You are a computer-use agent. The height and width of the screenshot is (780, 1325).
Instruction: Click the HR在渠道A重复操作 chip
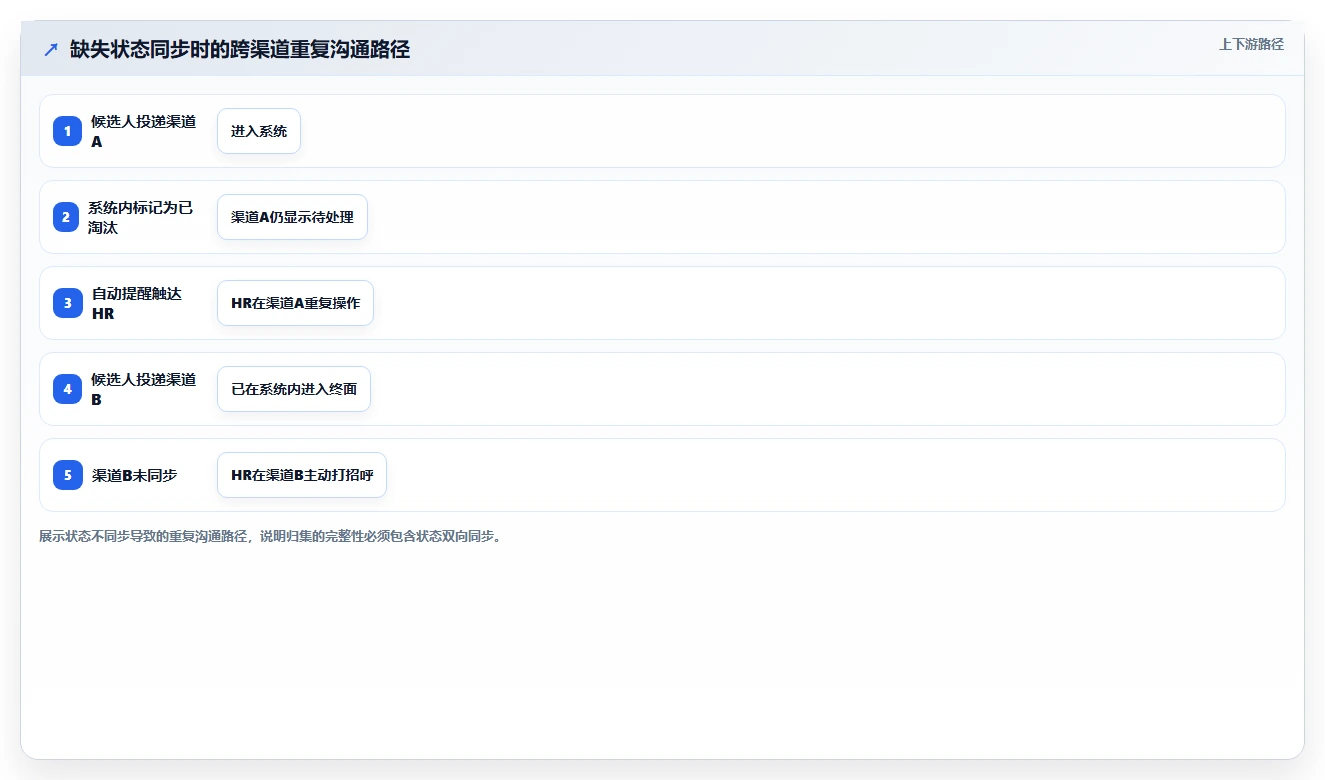295,303
